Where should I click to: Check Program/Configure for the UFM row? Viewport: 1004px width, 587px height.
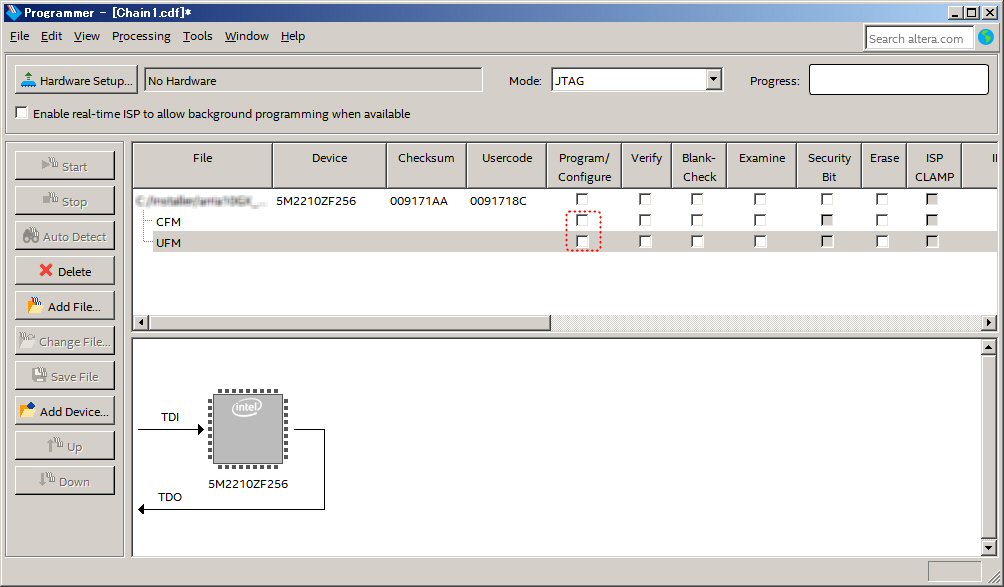coord(583,242)
